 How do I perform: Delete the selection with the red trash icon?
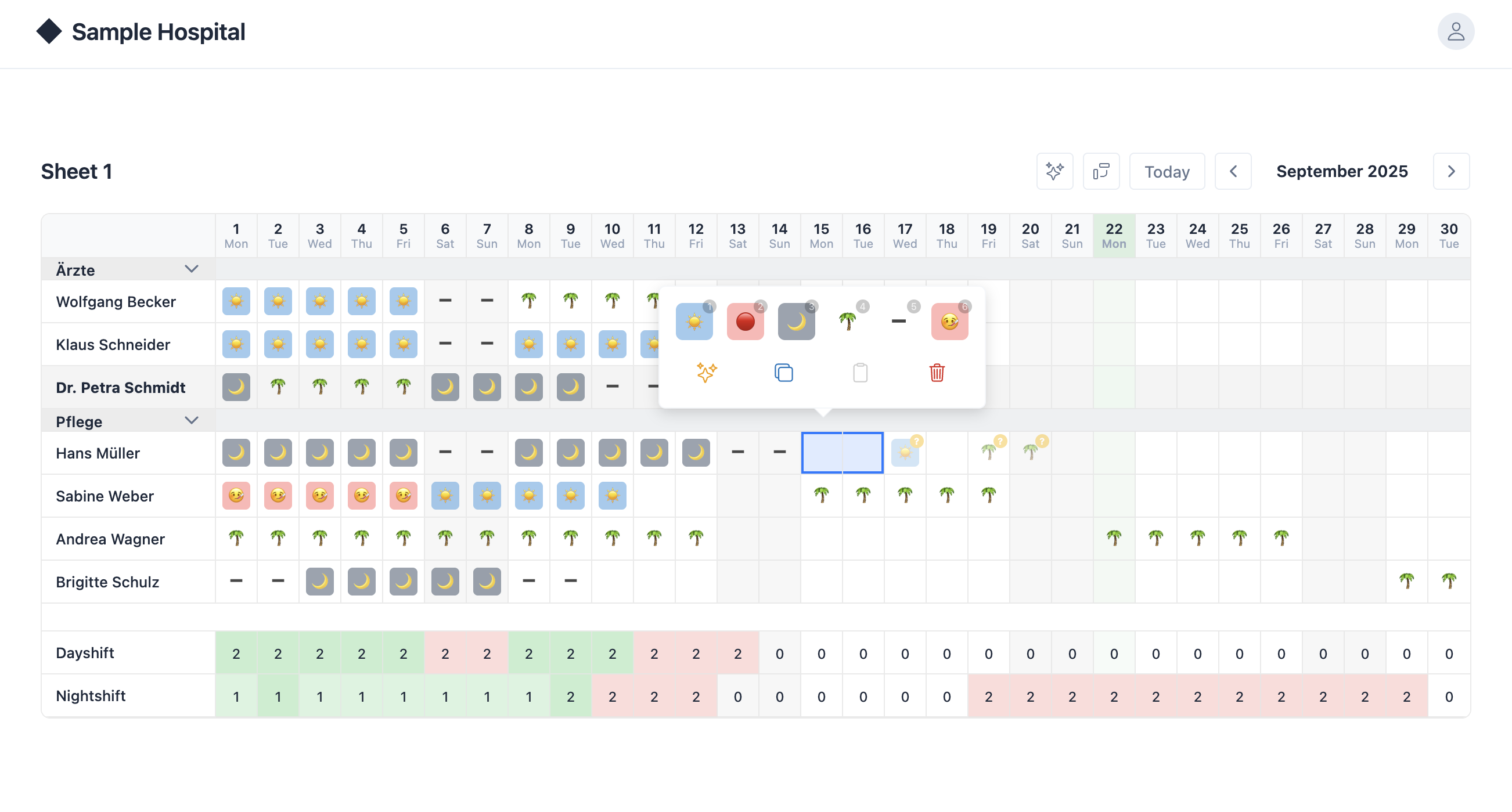tap(937, 373)
